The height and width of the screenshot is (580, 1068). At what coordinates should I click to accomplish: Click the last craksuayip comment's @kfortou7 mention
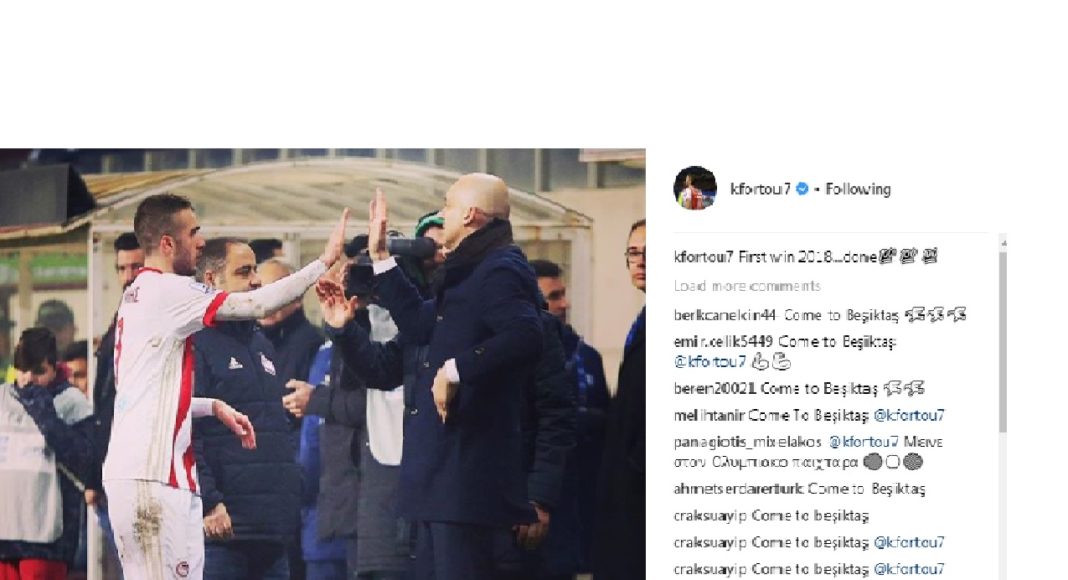click(x=909, y=569)
